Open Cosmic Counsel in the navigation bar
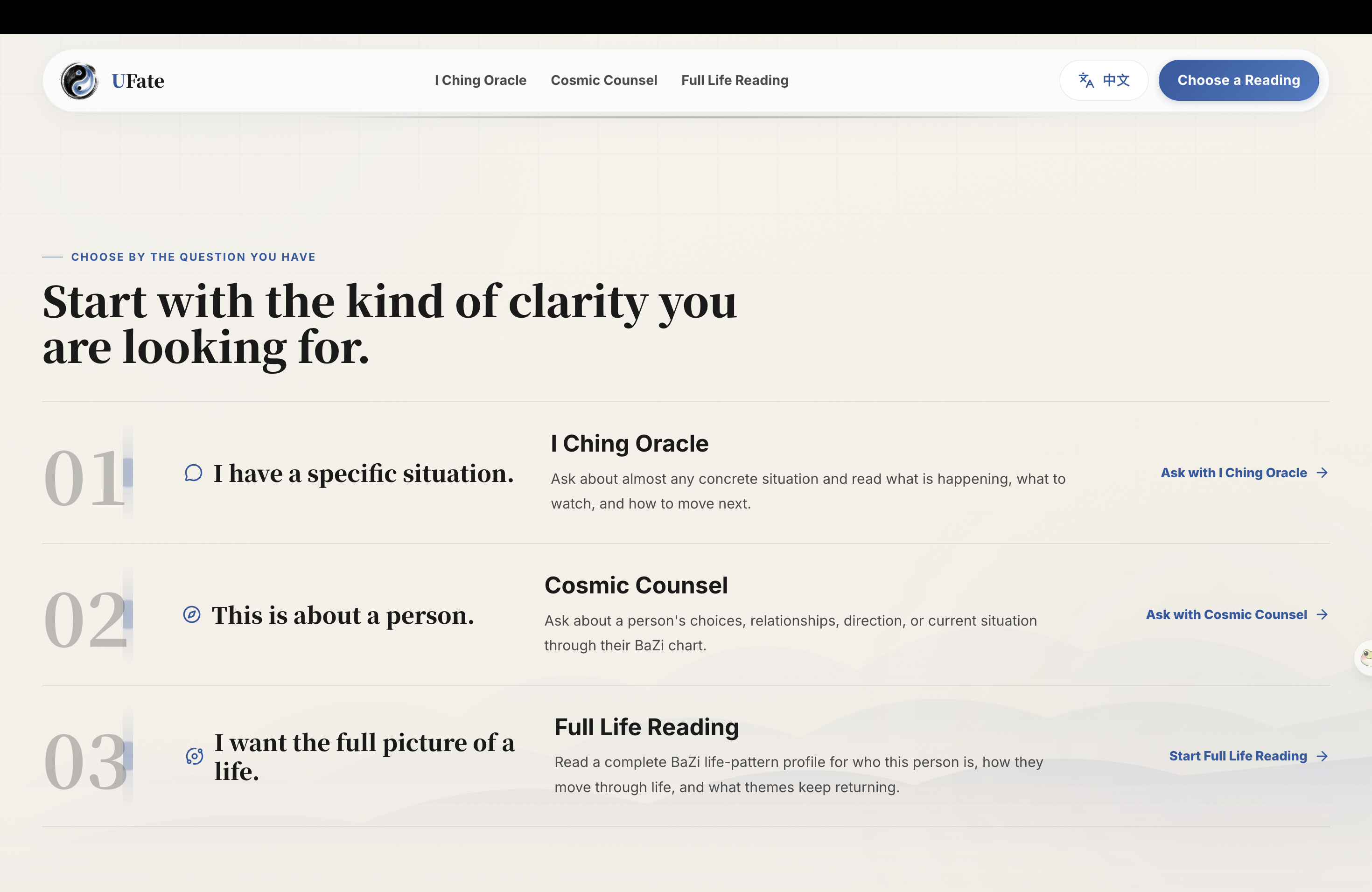The image size is (1372, 892). 603,80
